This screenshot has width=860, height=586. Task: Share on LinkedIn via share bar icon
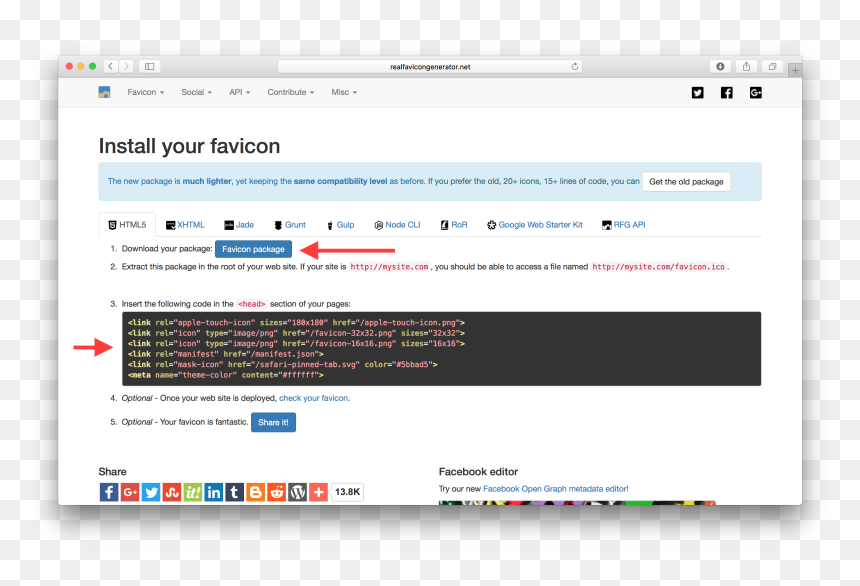(213, 492)
